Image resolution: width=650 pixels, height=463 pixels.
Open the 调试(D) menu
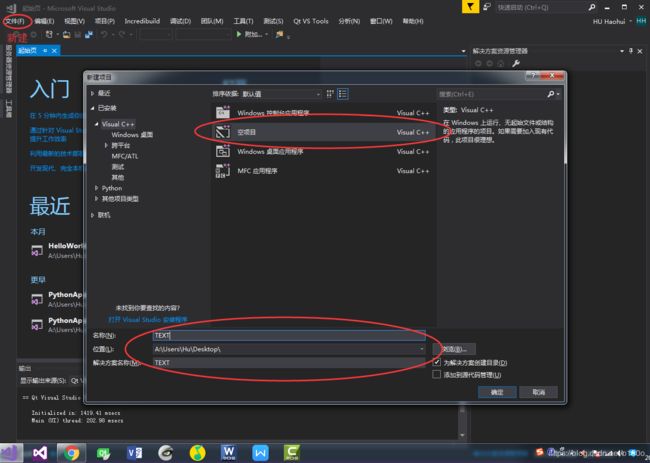[180, 21]
